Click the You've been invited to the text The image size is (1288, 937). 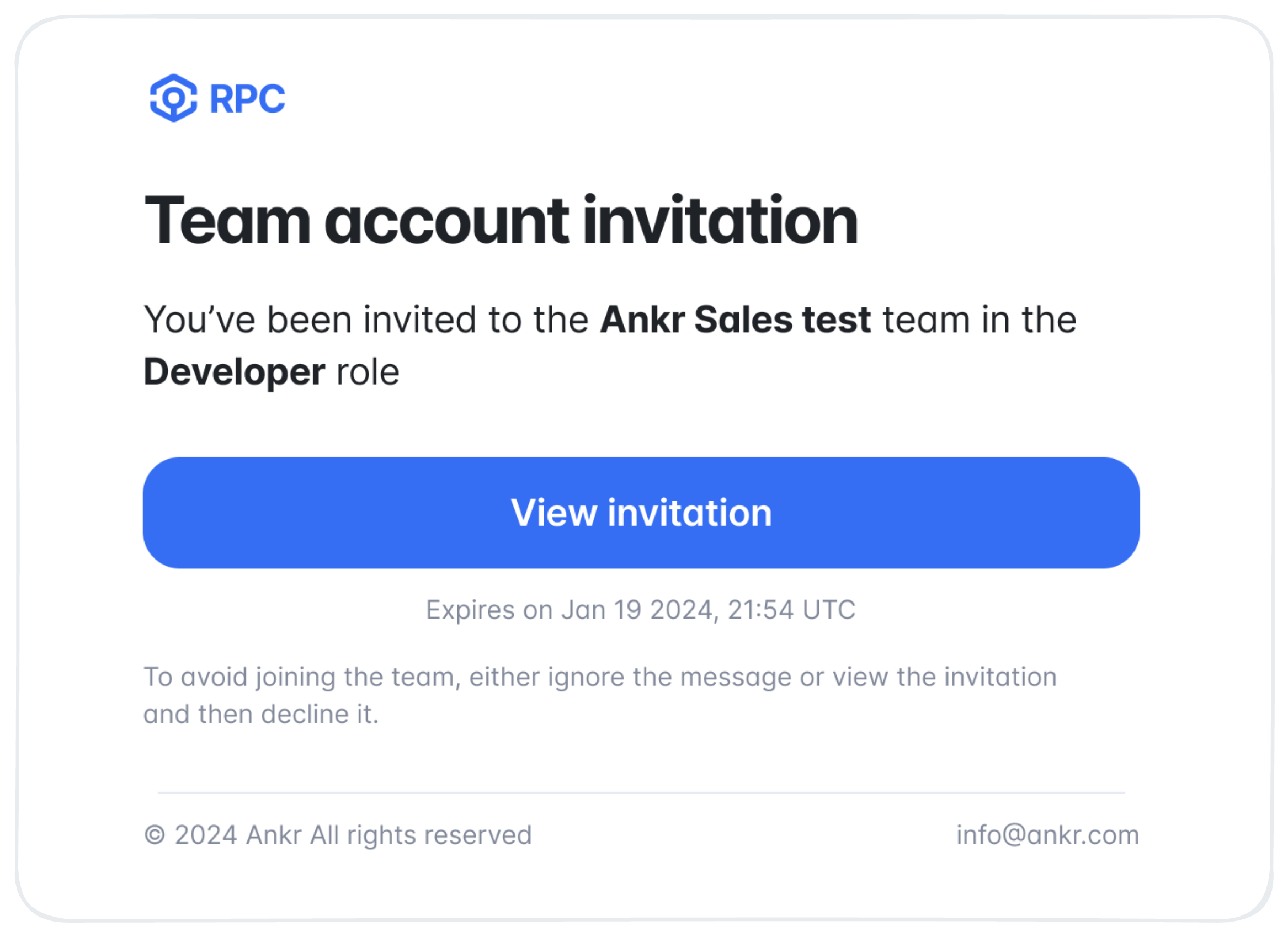click(x=367, y=320)
